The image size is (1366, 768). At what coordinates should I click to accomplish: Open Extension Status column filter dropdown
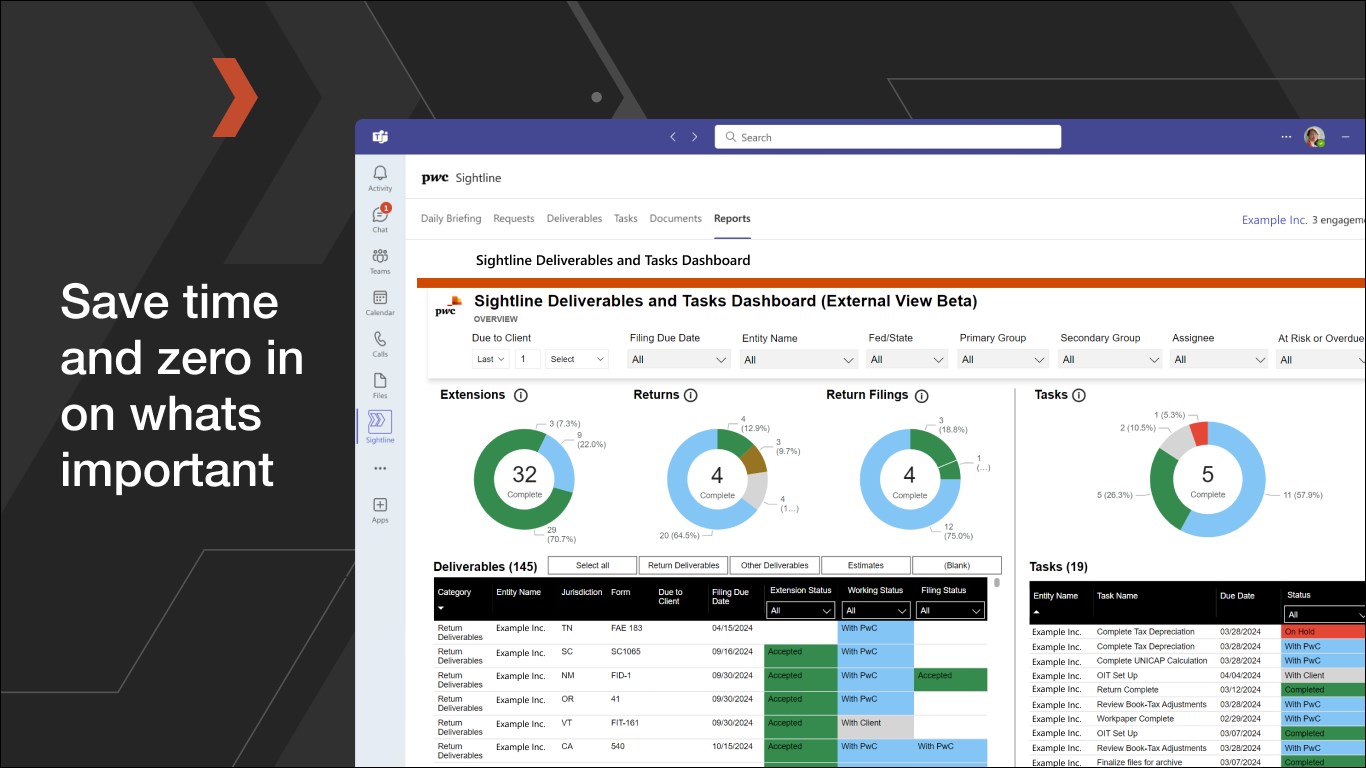tap(800, 610)
